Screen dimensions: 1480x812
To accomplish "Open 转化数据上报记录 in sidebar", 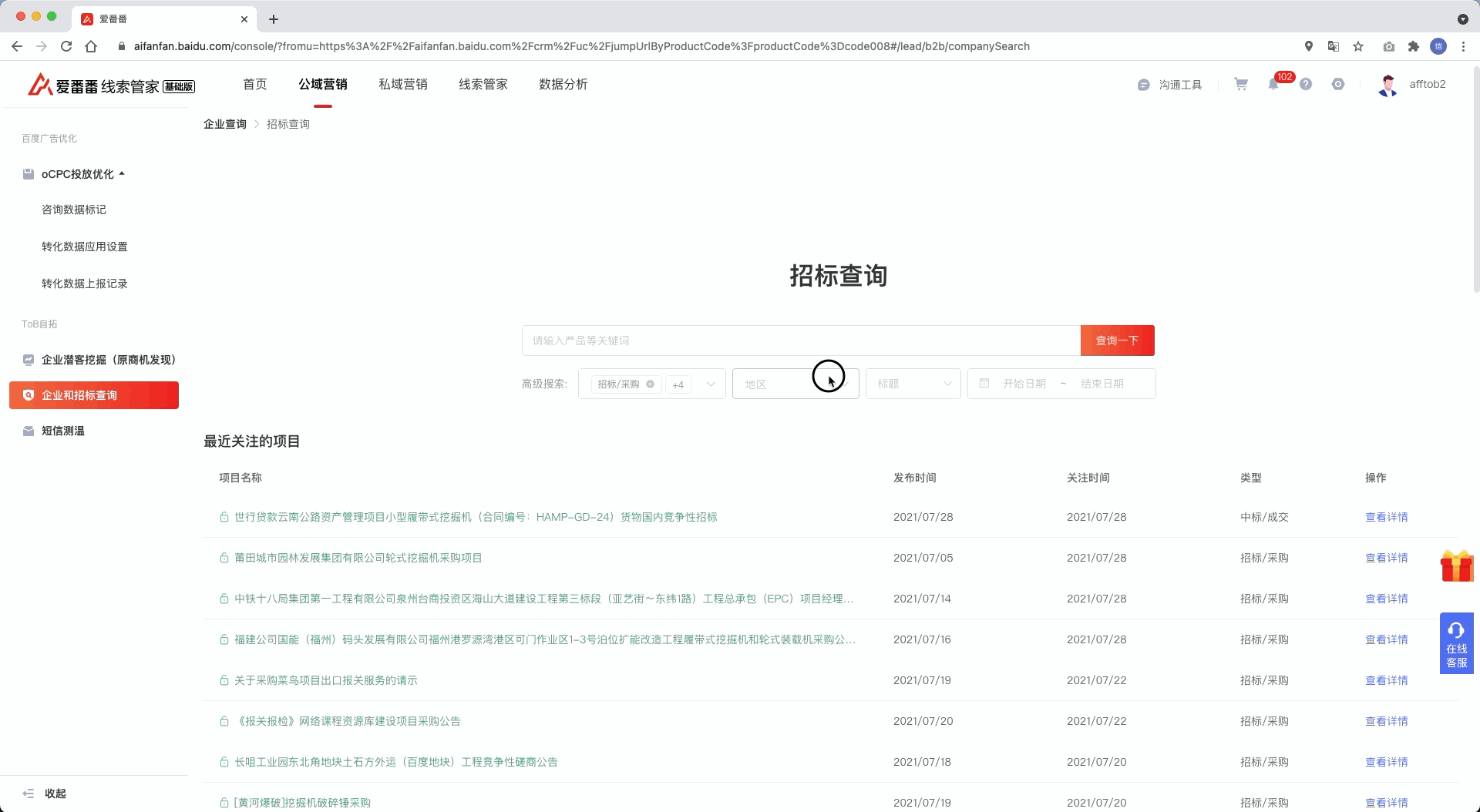I will (85, 284).
